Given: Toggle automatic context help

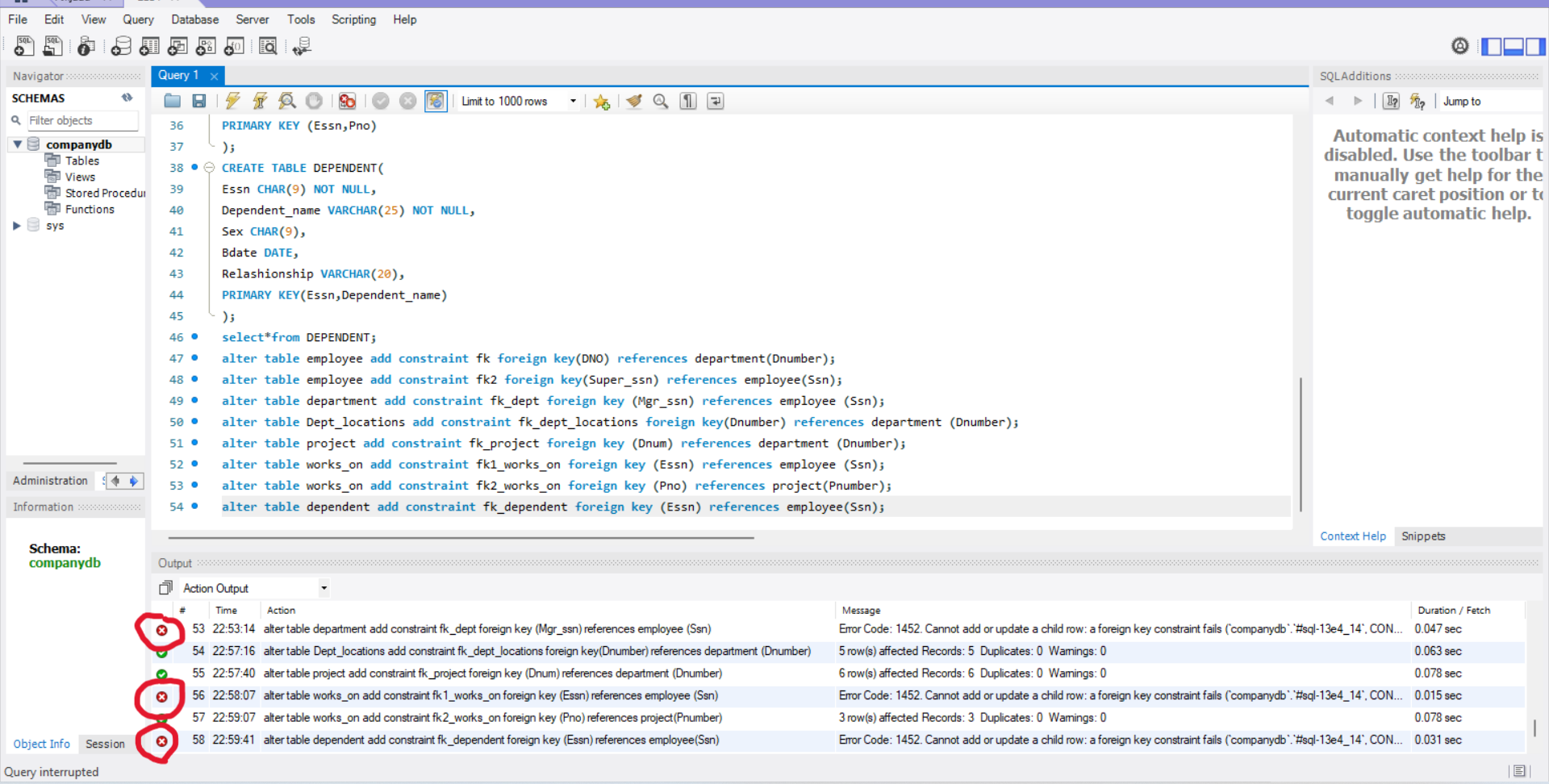Looking at the screenshot, I should pyautogui.click(x=1417, y=101).
